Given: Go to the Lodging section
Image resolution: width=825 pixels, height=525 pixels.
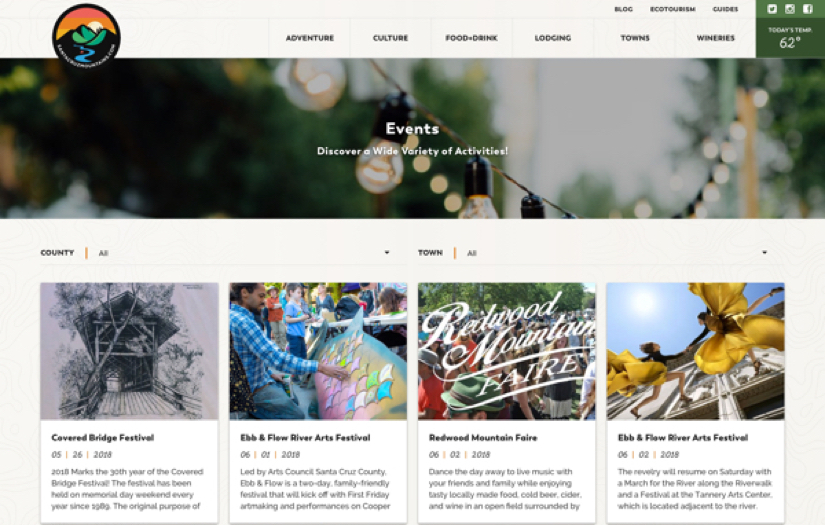Looking at the screenshot, I should tap(553, 38).
